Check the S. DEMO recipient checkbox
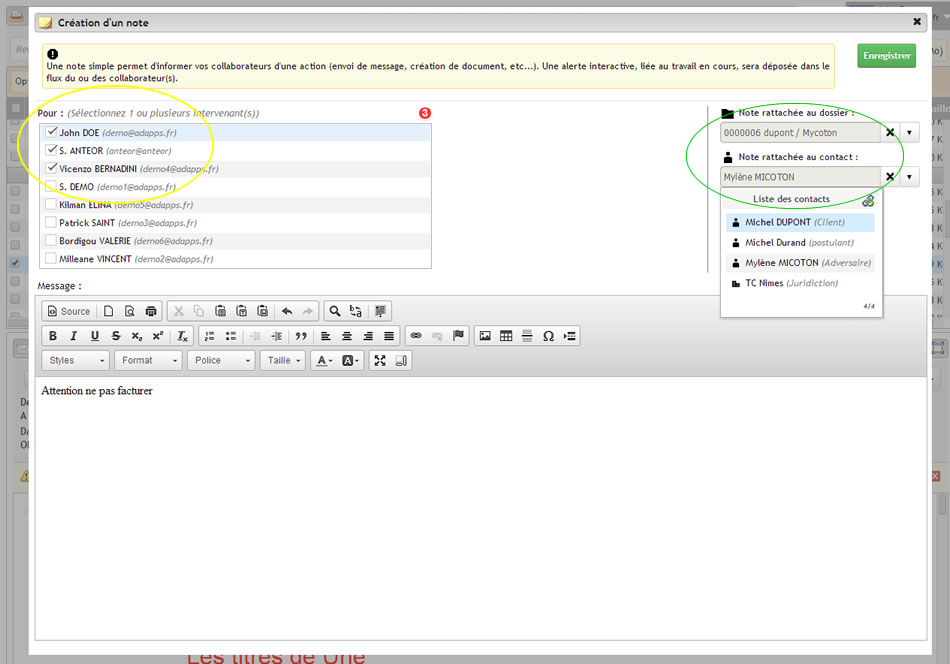The height and width of the screenshot is (664, 950). pyautogui.click(x=52, y=187)
